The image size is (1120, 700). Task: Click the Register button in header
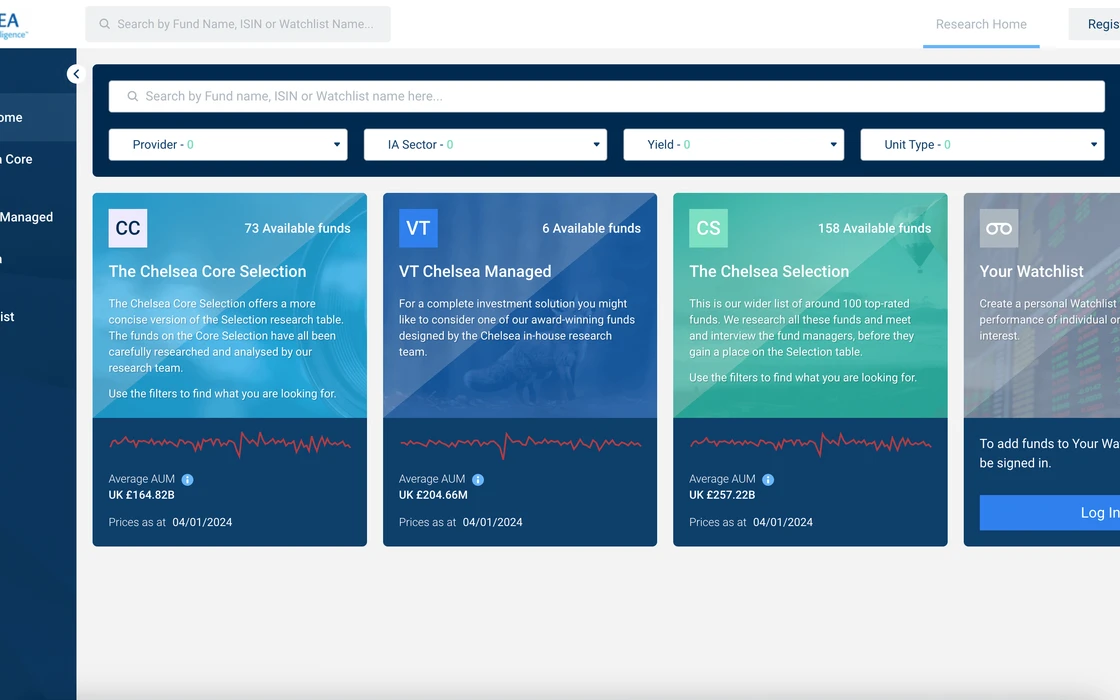coord(1094,24)
